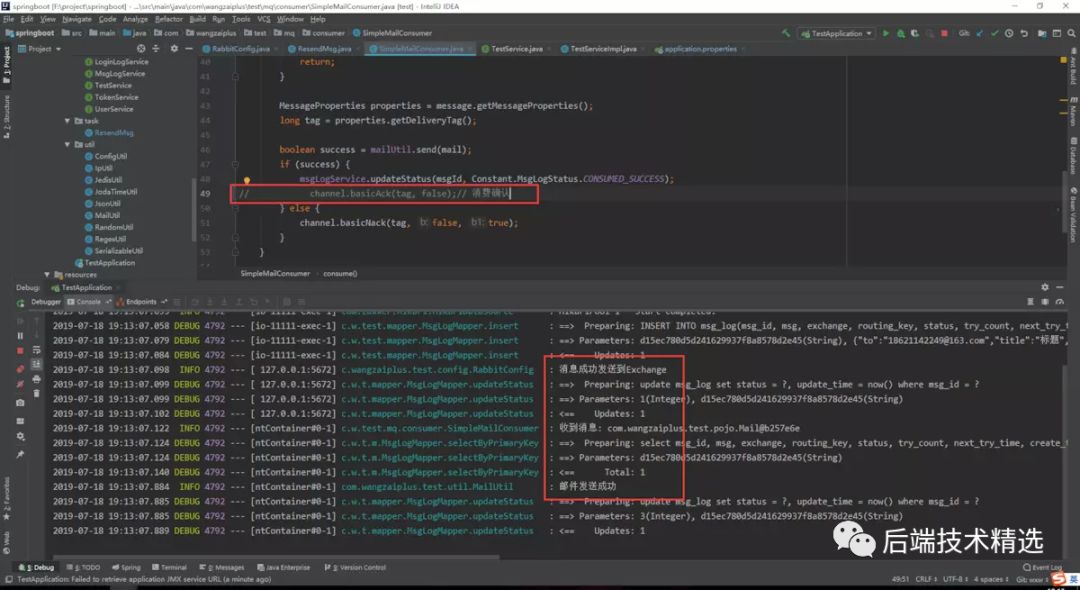Viewport: 1080px width, 590px height.
Task: Select MailUtil in the project tree
Action: (x=107, y=215)
